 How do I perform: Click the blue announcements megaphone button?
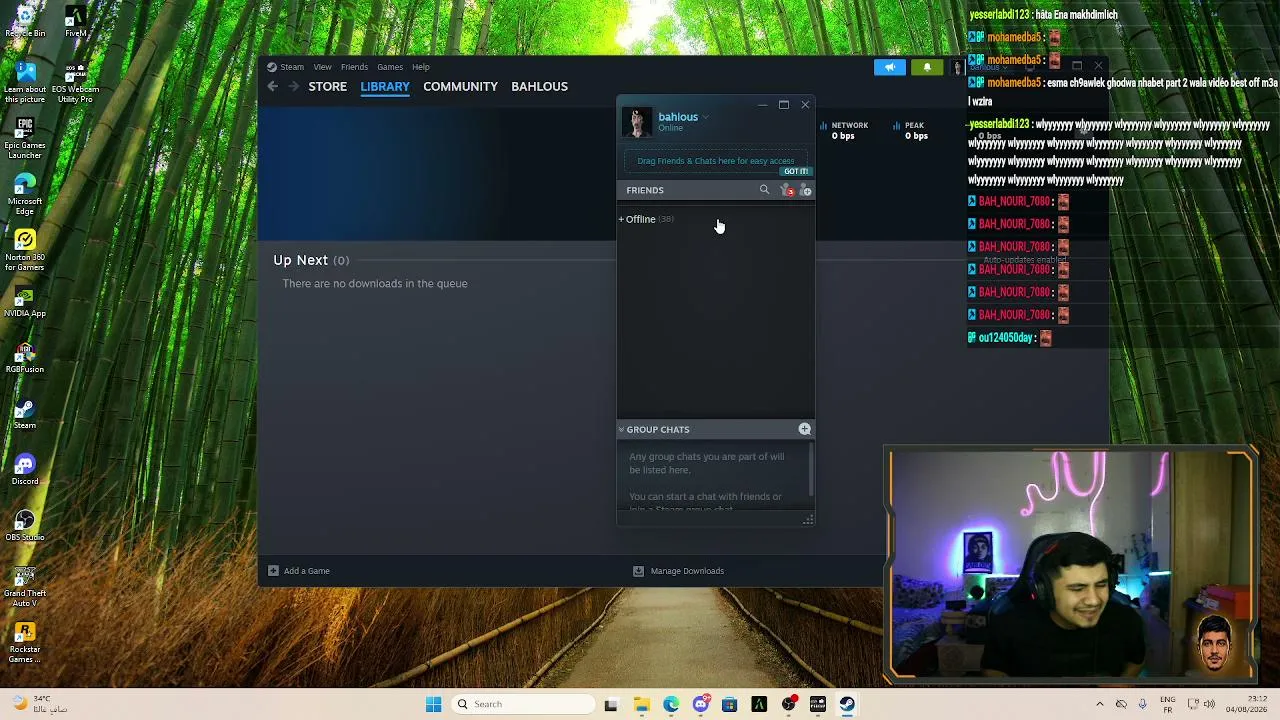pos(889,67)
